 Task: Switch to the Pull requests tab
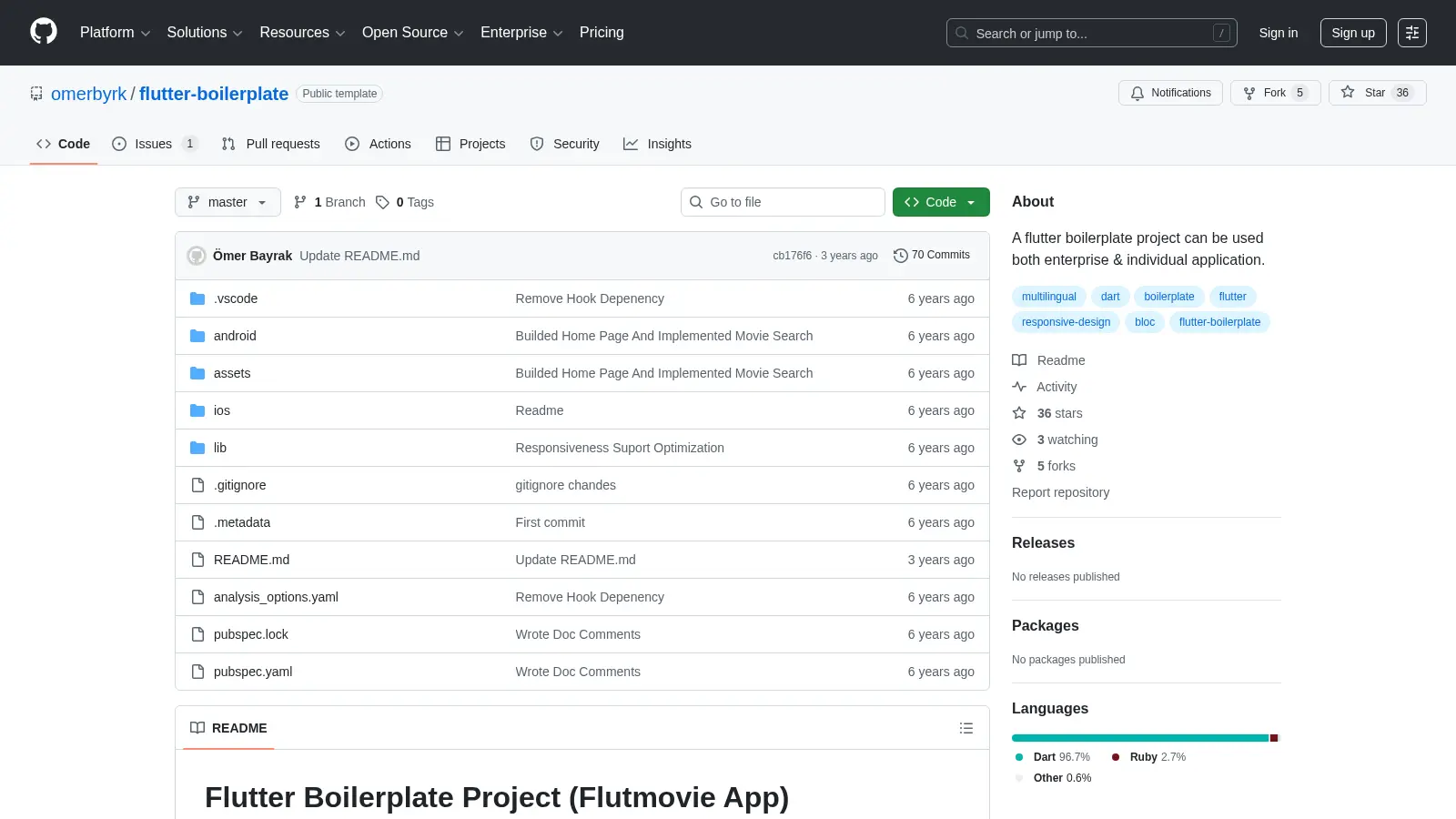(x=271, y=144)
